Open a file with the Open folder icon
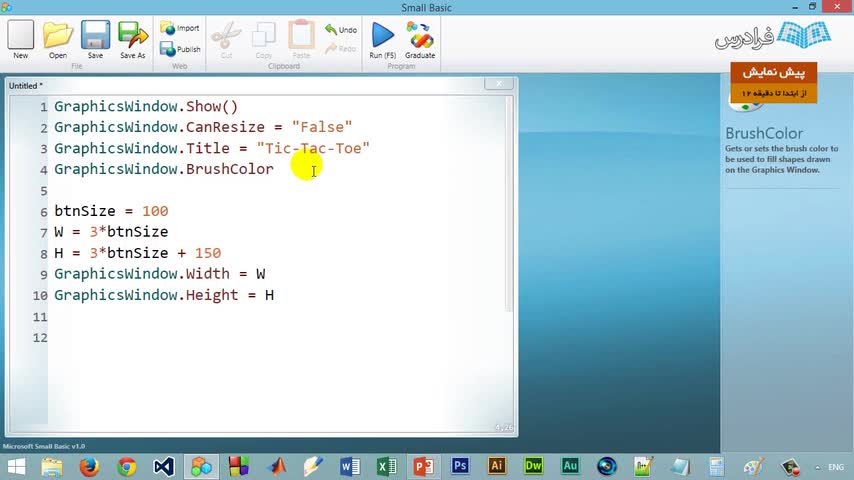The height and width of the screenshot is (480, 854). (x=58, y=40)
